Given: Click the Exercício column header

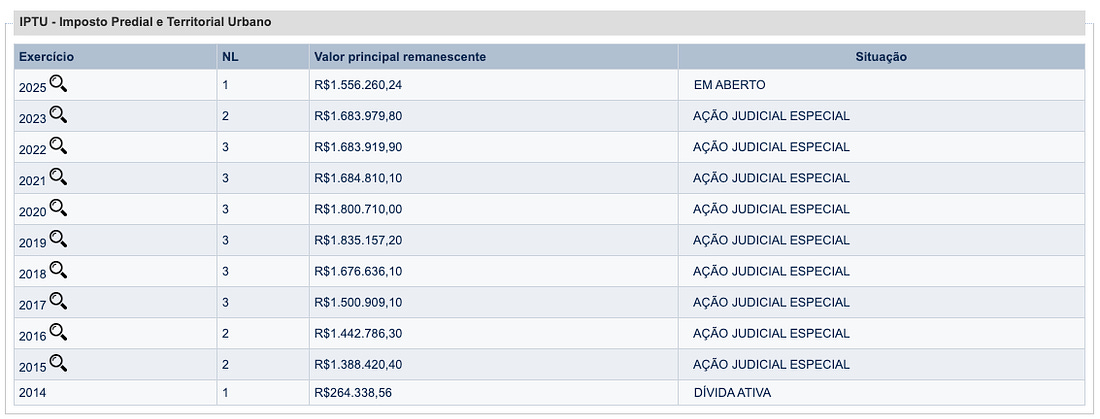Looking at the screenshot, I should tap(46, 57).
